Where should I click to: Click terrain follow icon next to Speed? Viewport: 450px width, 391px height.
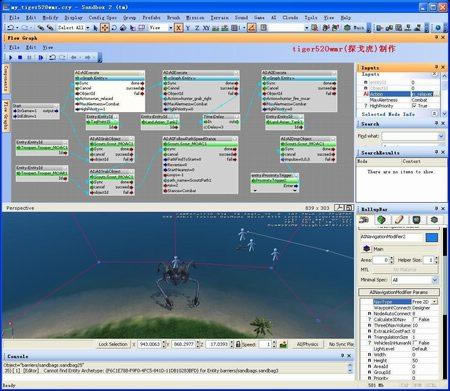click(x=283, y=344)
